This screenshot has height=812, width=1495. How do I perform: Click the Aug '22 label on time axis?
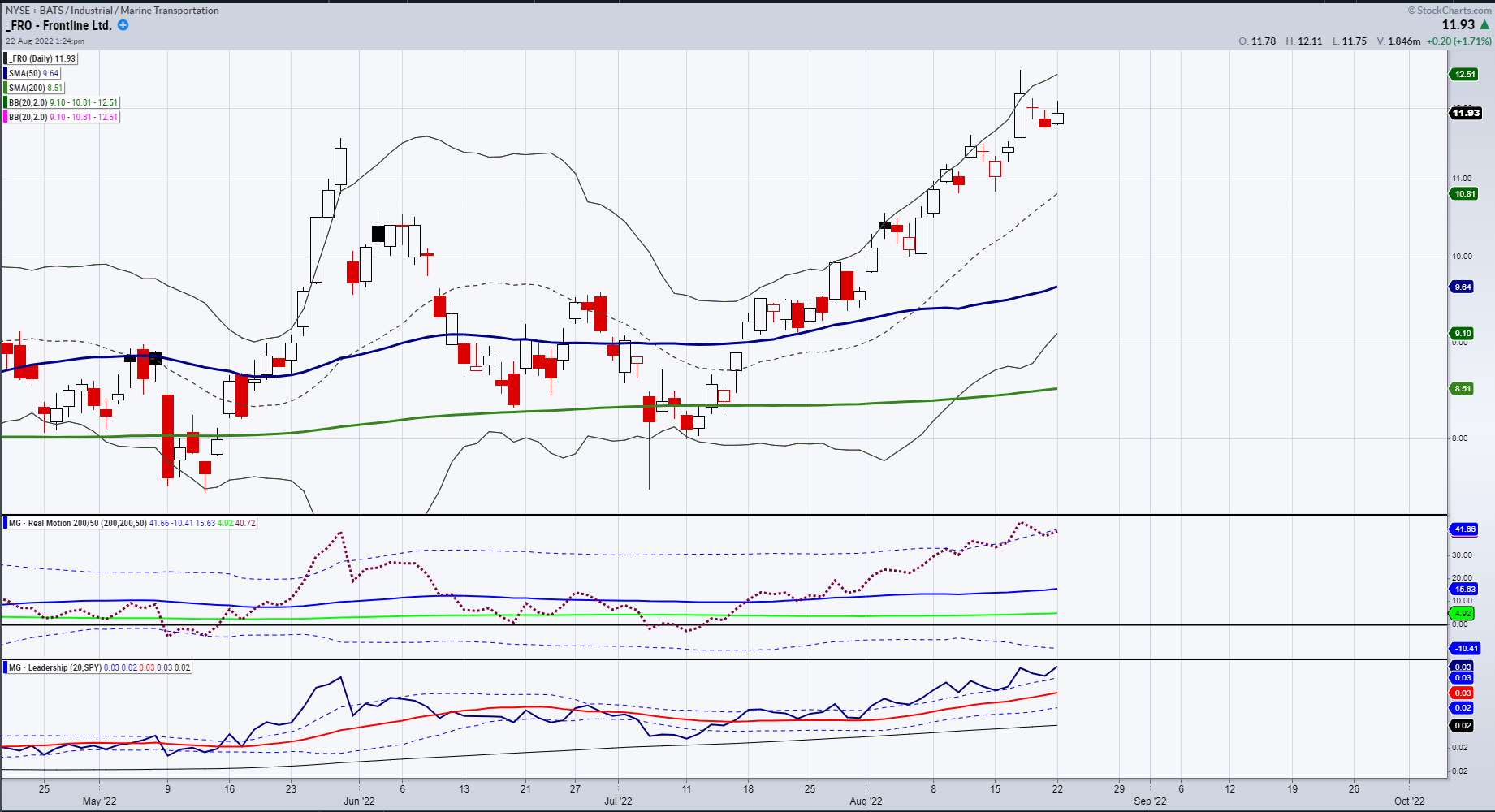point(866,801)
